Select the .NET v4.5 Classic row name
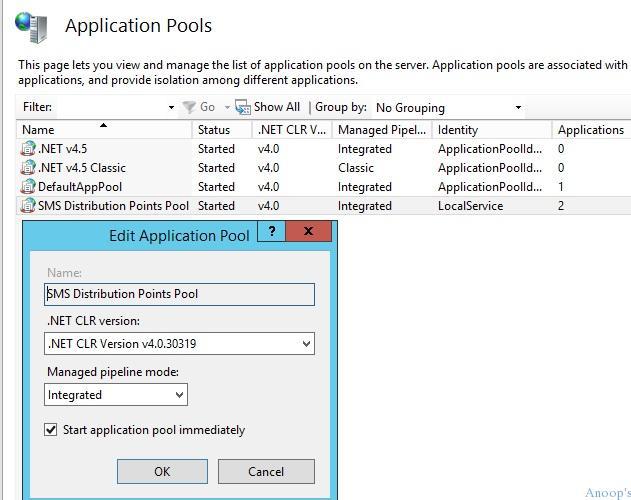 click(82, 167)
